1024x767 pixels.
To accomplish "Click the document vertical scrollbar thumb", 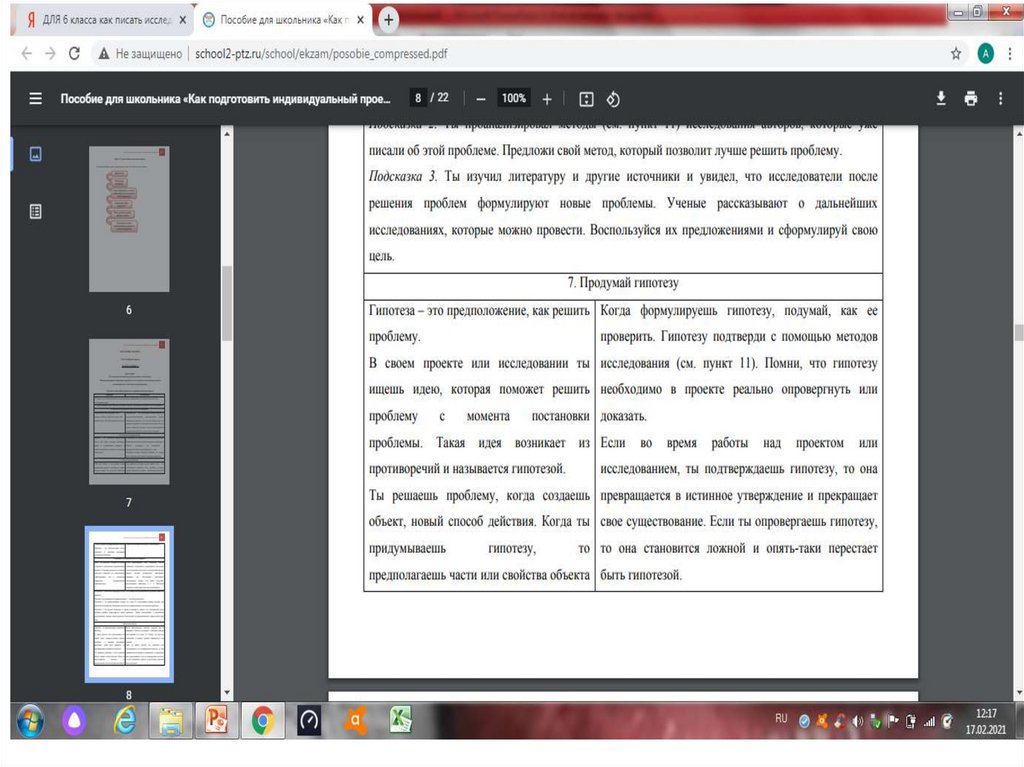I will (x=1019, y=332).
